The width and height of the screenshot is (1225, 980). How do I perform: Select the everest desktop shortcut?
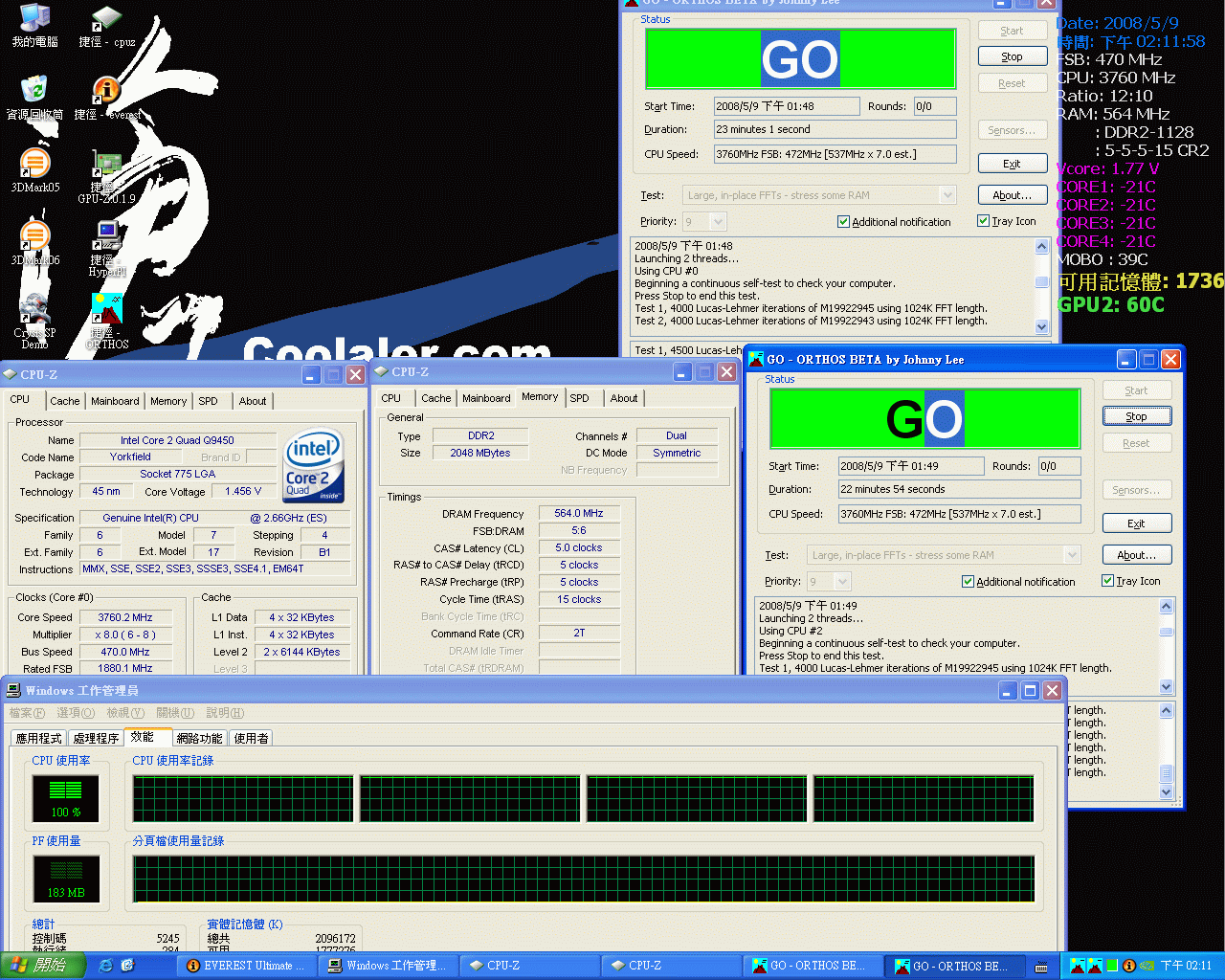(x=107, y=98)
